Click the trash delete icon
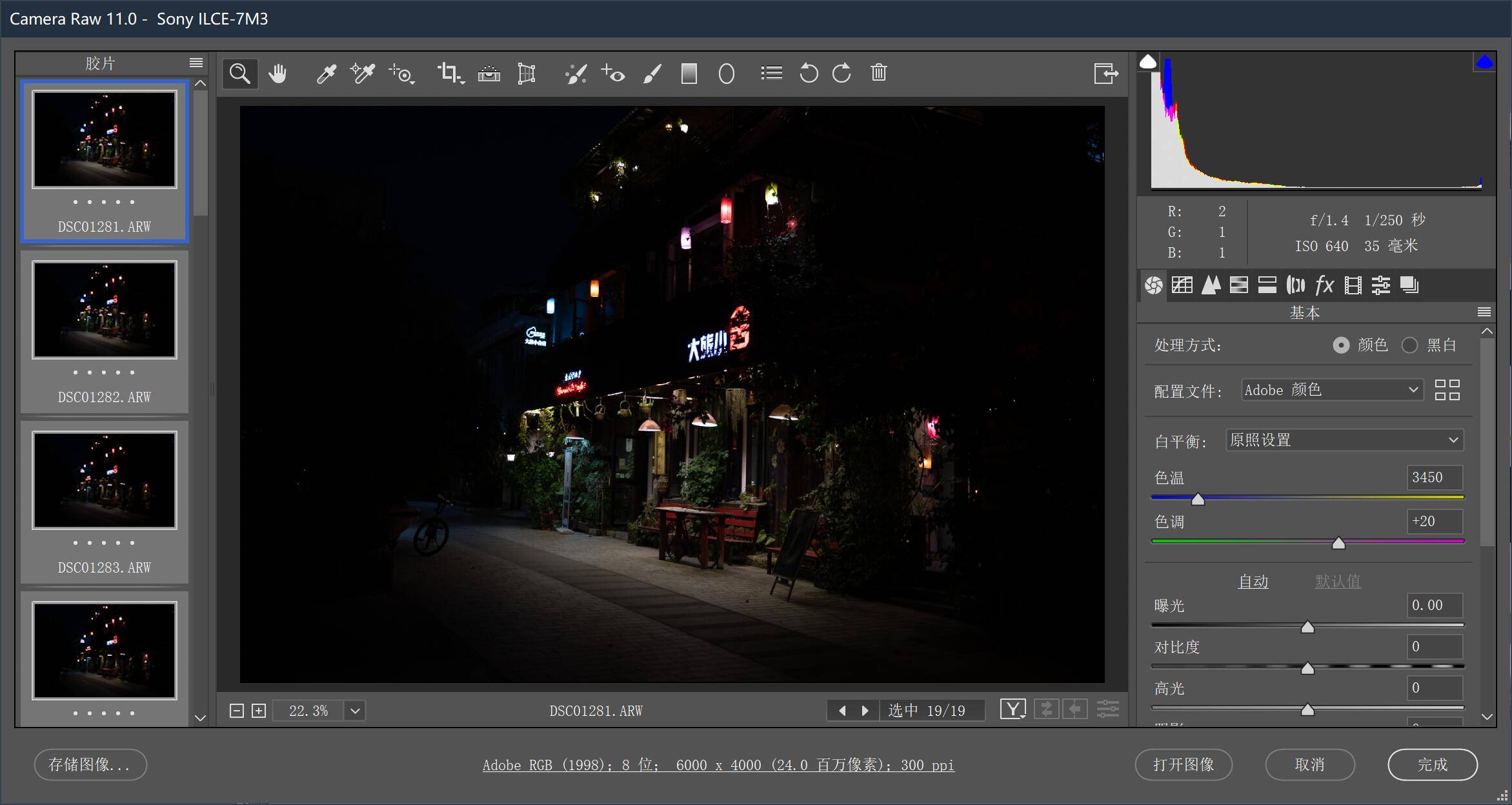1512x805 pixels. (878, 72)
